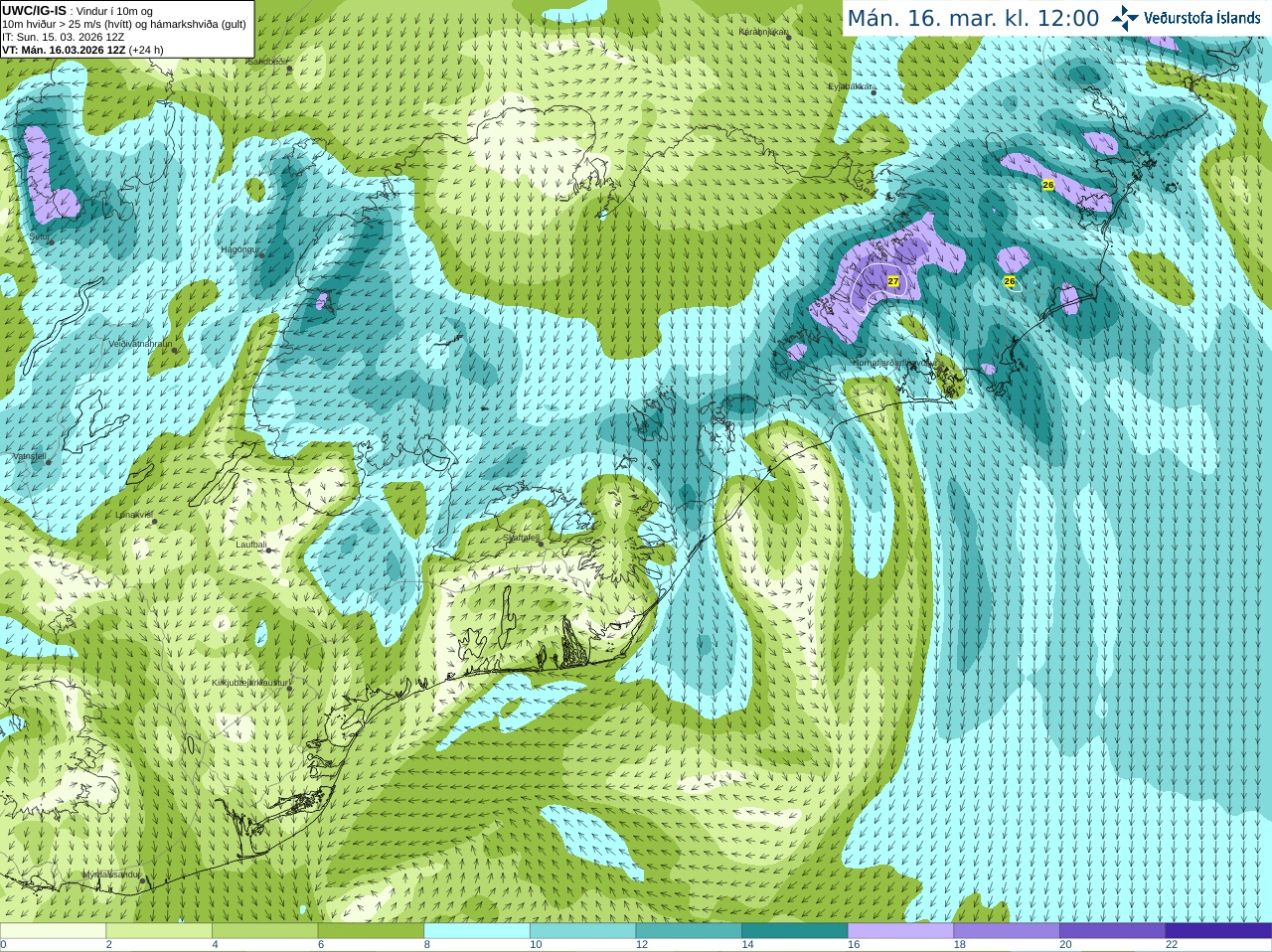1272x952 pixels.
Task: Click the 4–6 m/s legend color swatch
Action: [x=265, y=931]
